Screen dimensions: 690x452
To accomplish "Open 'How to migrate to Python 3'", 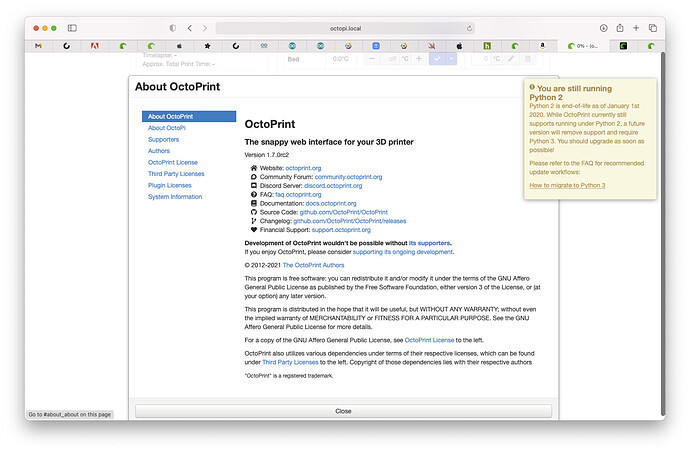I will (x=567, y=185).
